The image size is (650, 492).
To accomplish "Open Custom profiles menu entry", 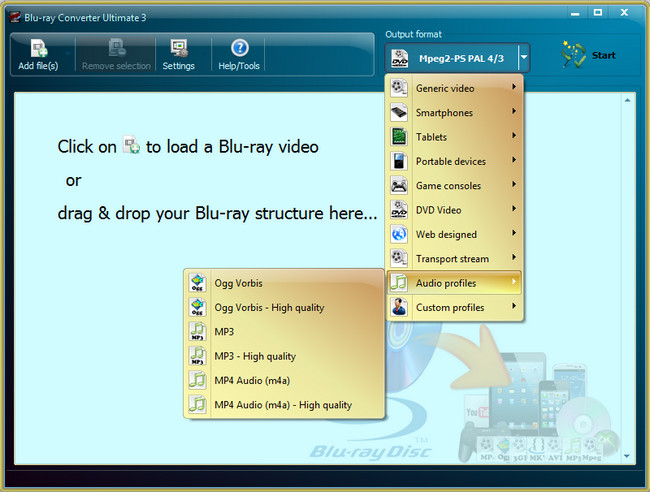I will 454,307.
